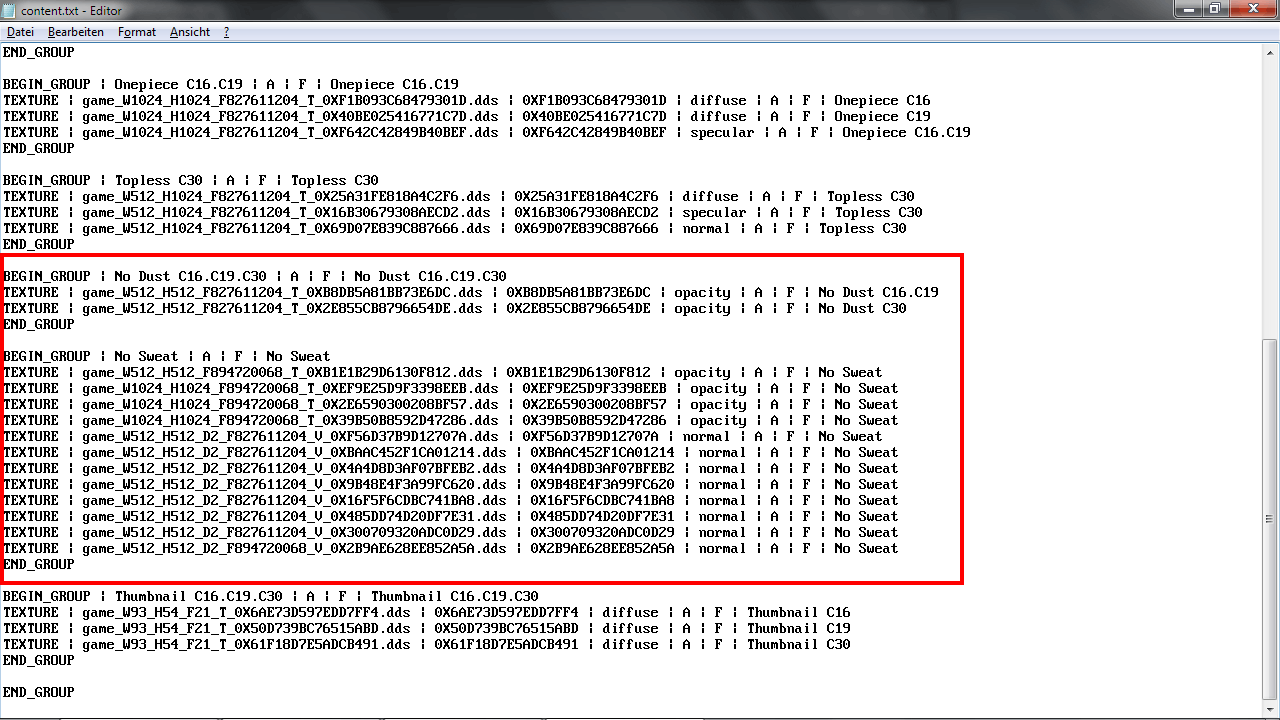The image size is (1280, 720).
Task: Click the scrollbar track above the thumb
Action: 1271,200
